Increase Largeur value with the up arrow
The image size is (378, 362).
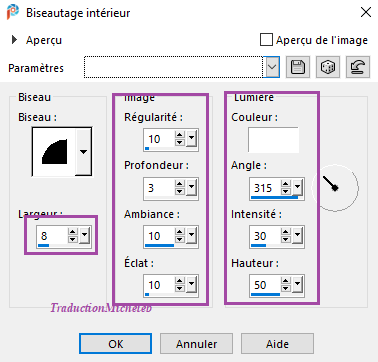click(x=72, y=232)
